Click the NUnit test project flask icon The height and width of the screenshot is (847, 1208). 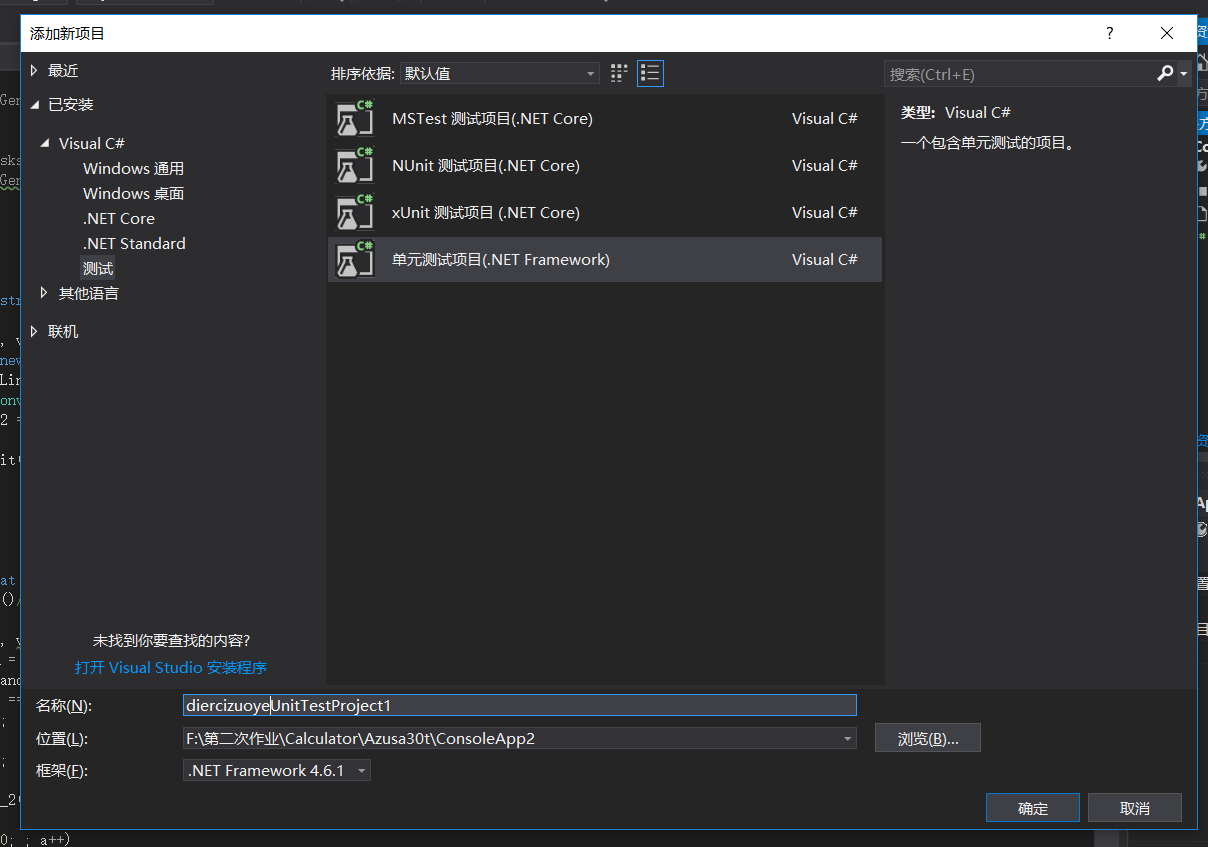355,165
